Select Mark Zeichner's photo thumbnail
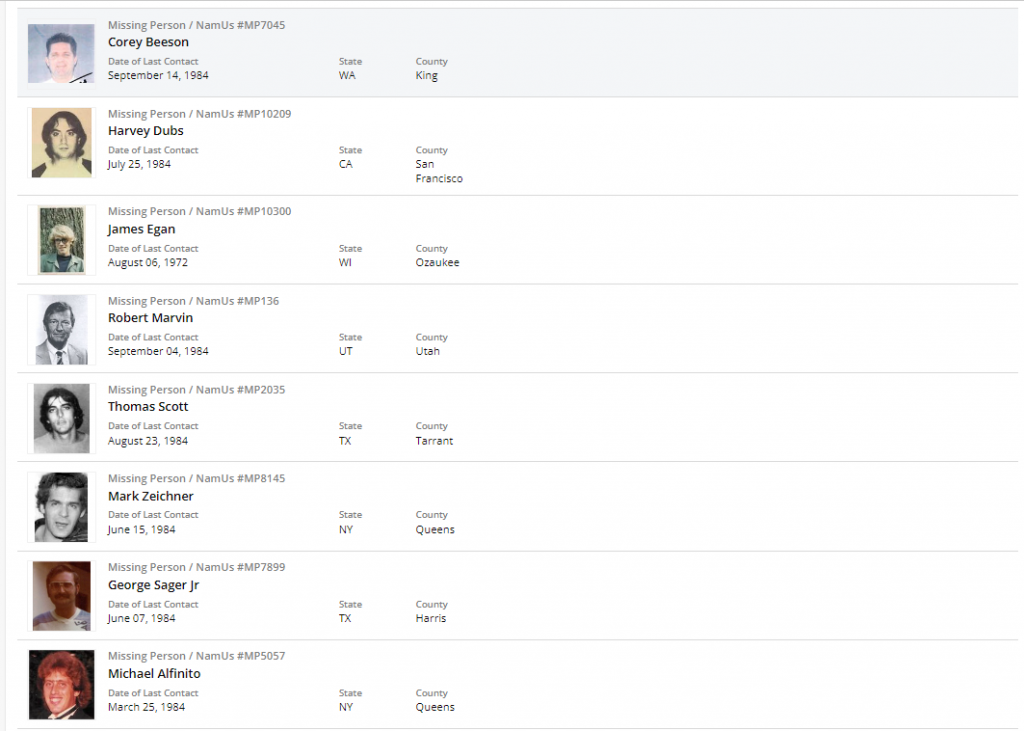Viewport: 1024px width, 731px height. point(61,507)
